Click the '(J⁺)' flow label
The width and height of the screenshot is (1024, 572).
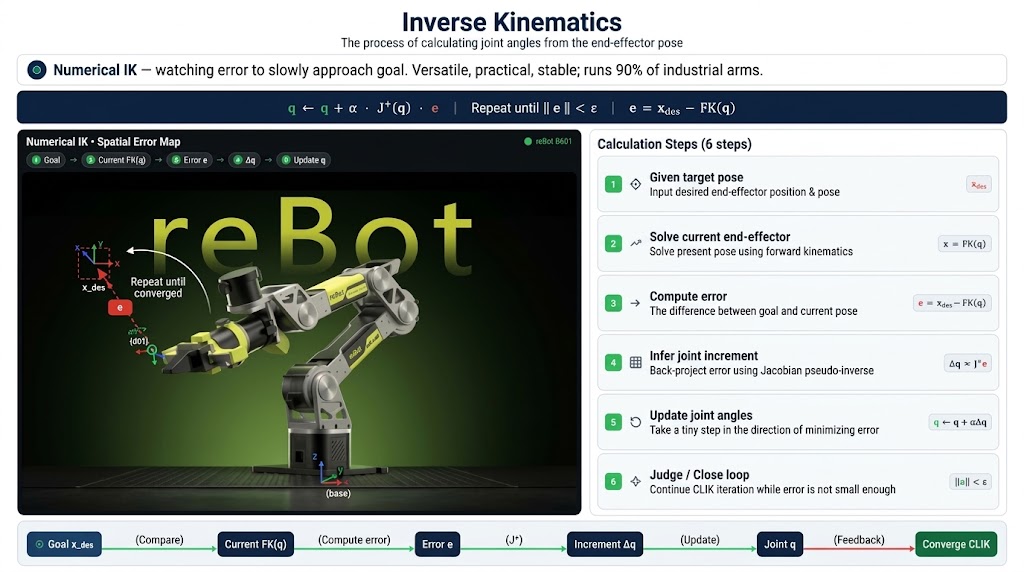(x=514, y=540)
